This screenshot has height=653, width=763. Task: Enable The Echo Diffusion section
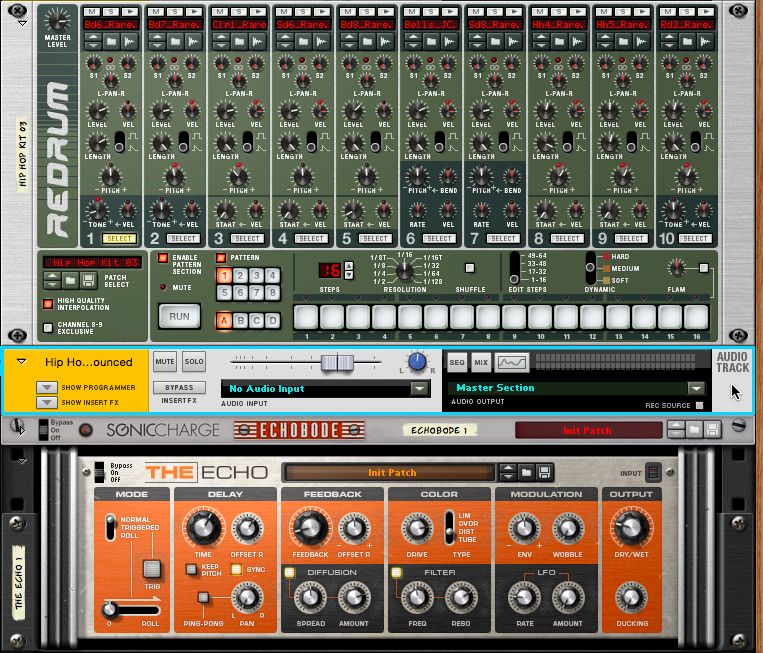pos(289,572)
